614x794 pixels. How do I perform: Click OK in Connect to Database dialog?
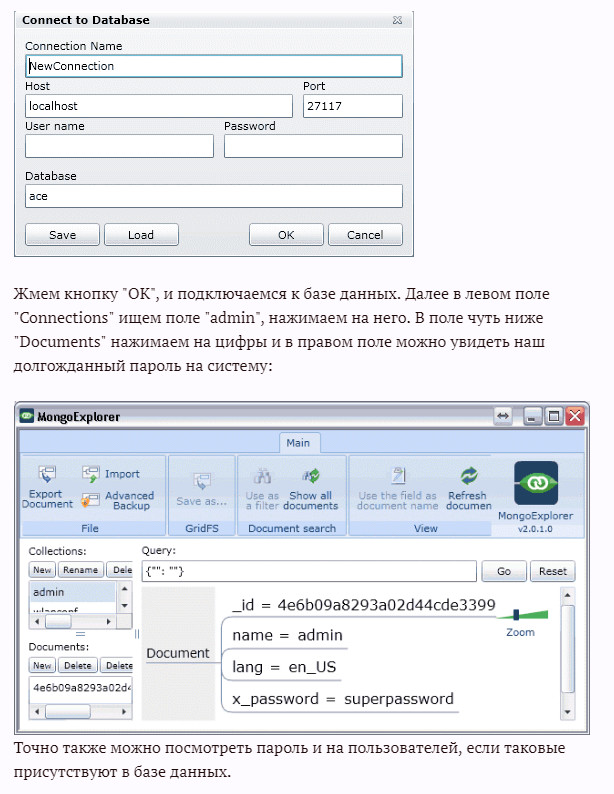click(286, 235)
